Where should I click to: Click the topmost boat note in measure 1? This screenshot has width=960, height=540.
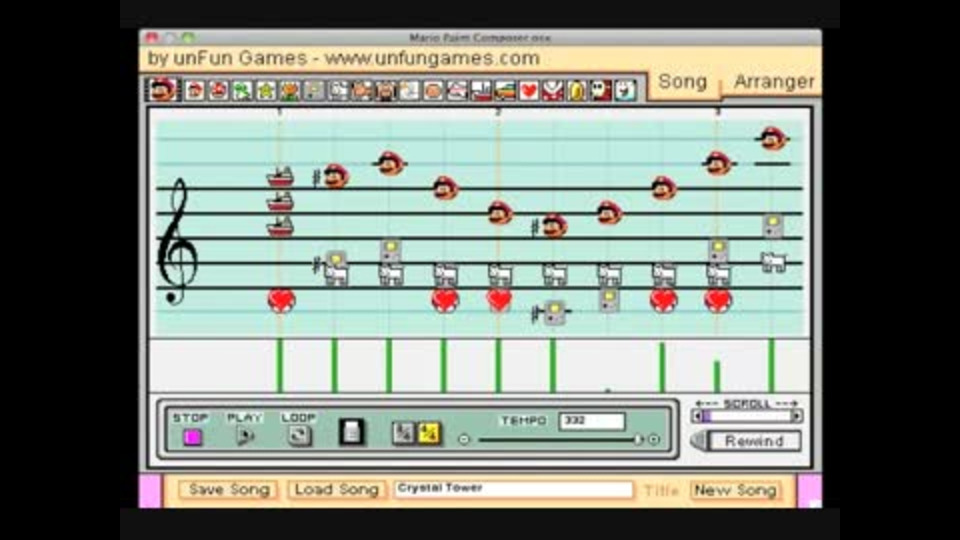coord(280,177)
